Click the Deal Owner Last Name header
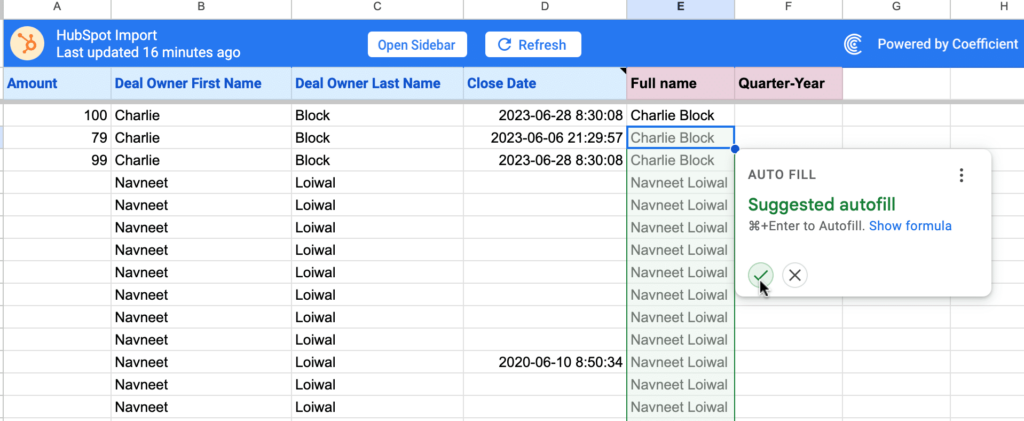Screen dimensions: 1024x421 pos(376,83)
